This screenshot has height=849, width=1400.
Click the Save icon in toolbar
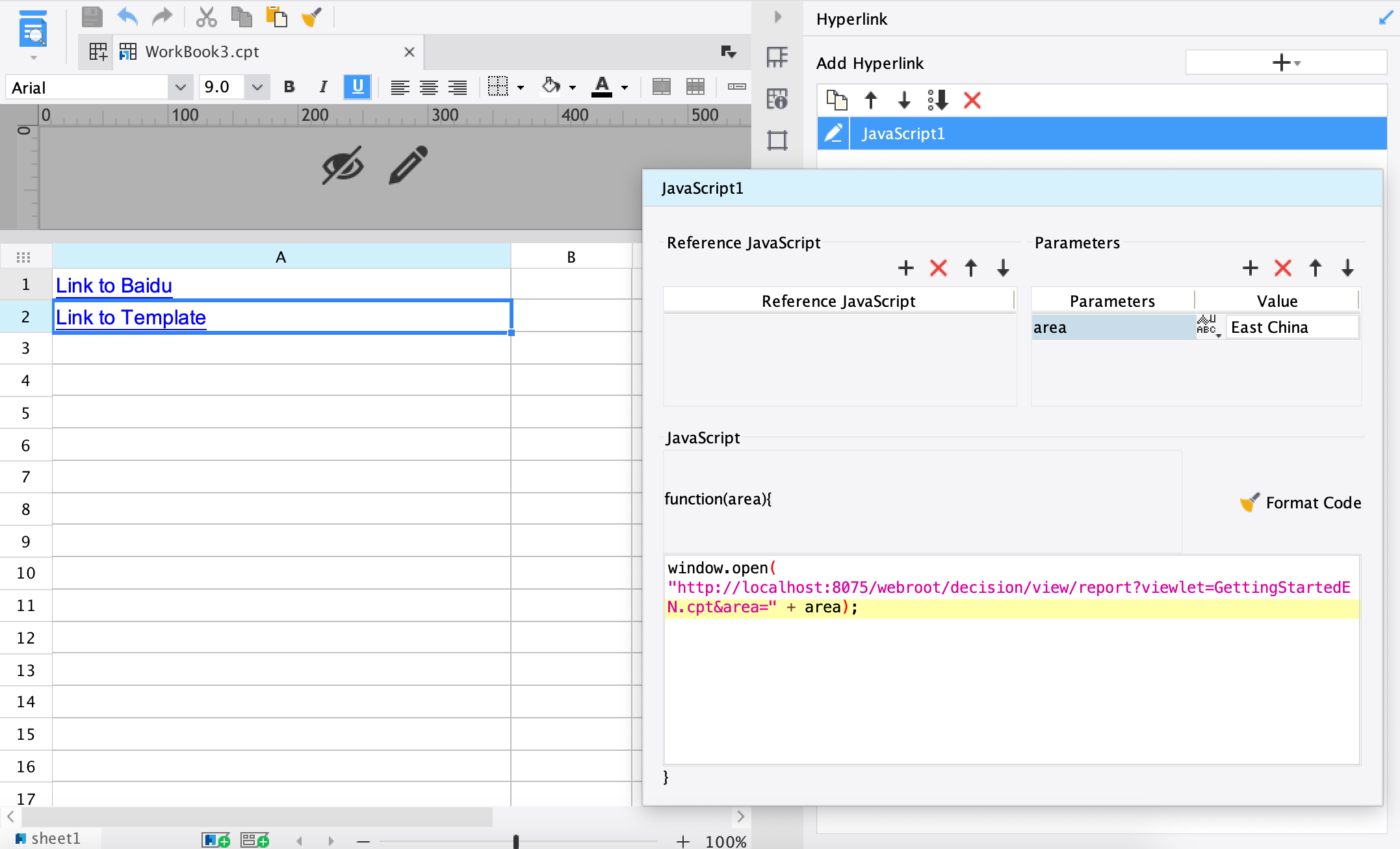[x=92, y=17]
